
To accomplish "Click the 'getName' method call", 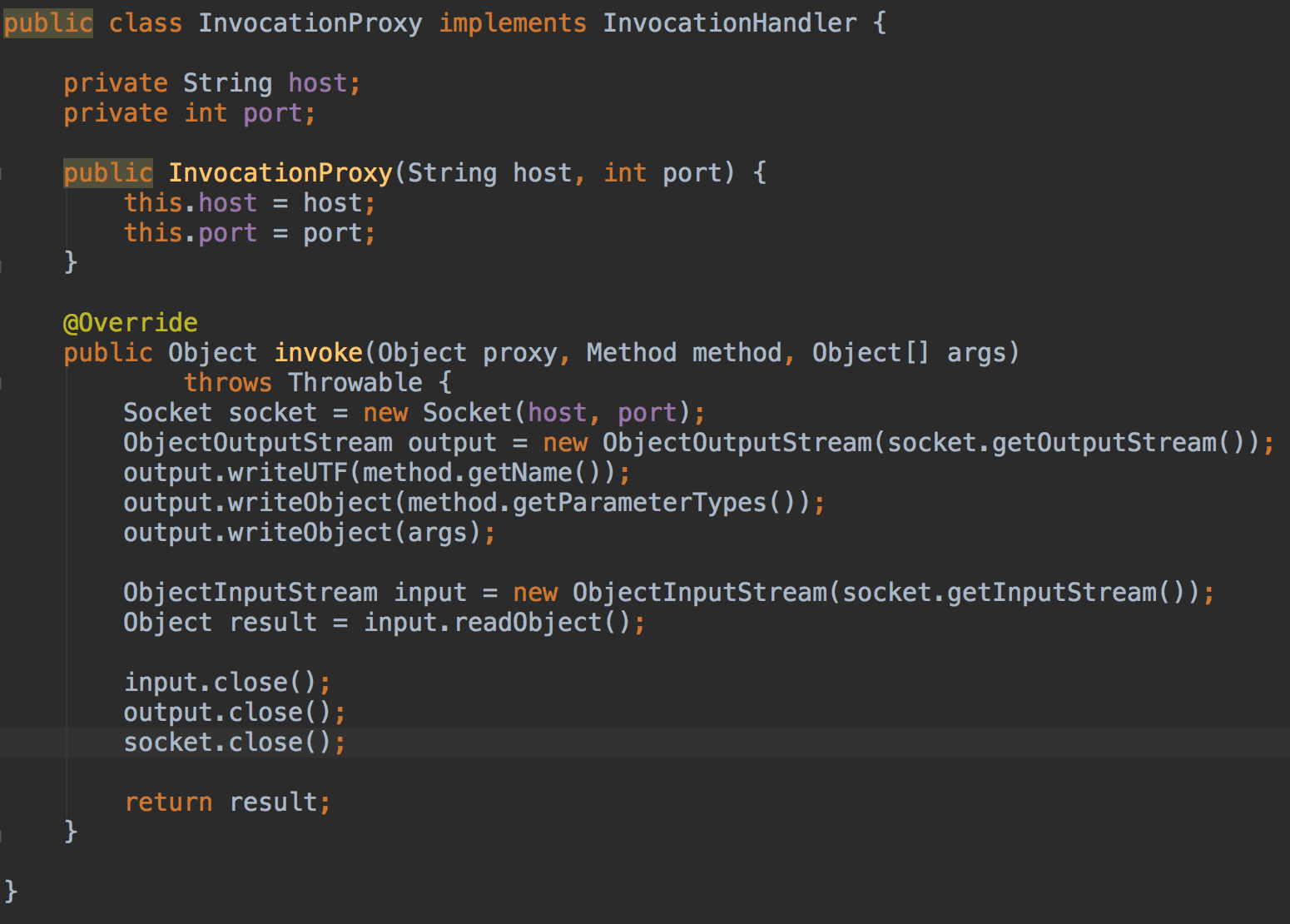I will tap(520, 473).
